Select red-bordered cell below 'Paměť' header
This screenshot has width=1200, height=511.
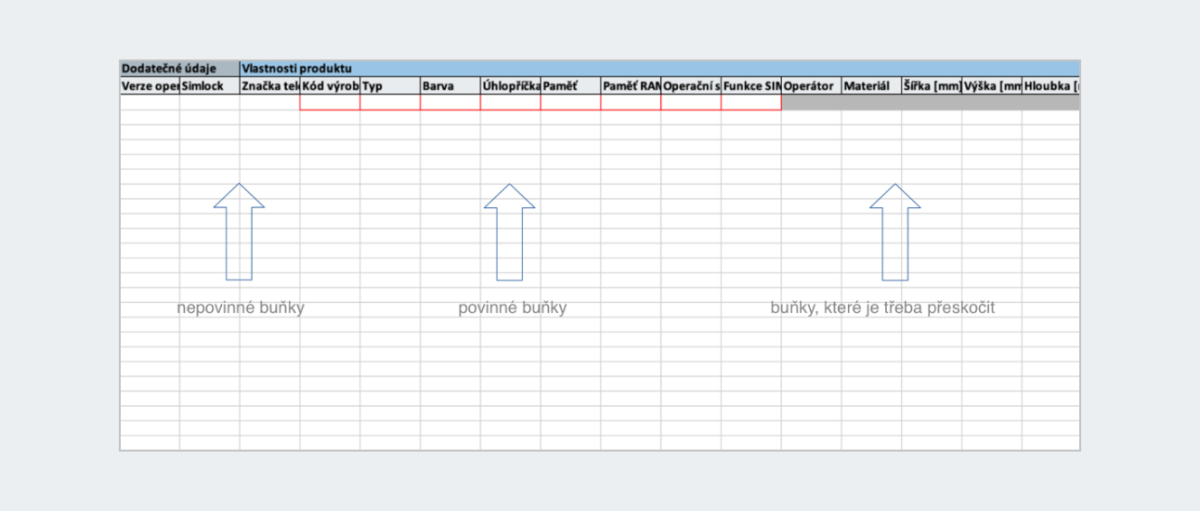point(570,102)
